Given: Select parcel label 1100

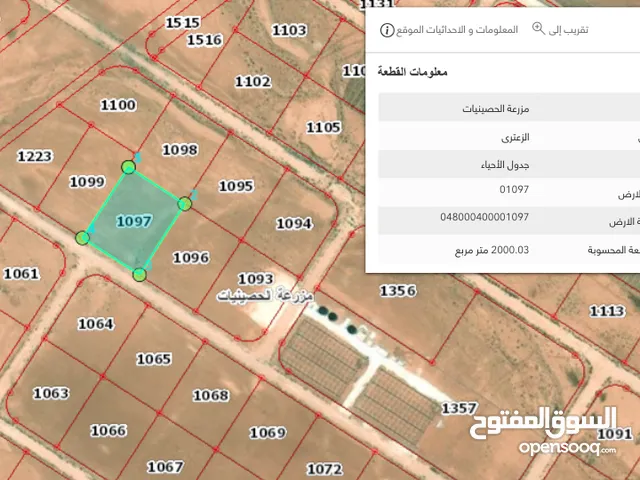Looking at the screenshot, I should pos(118,105).
